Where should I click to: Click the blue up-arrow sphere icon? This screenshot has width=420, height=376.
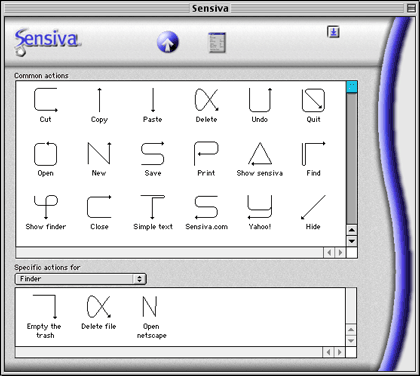pos(168,42)
